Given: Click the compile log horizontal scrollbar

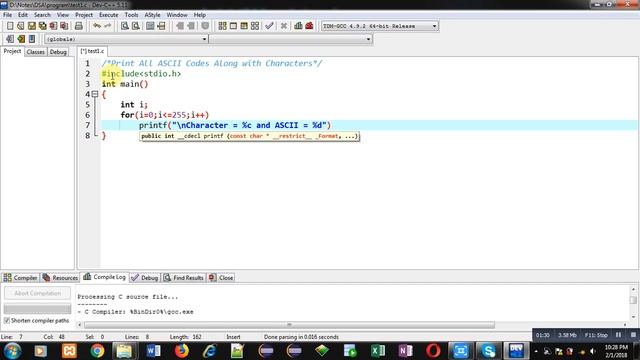Looking at the screenshot, I should pyautogui.click(x=289, y=325).
